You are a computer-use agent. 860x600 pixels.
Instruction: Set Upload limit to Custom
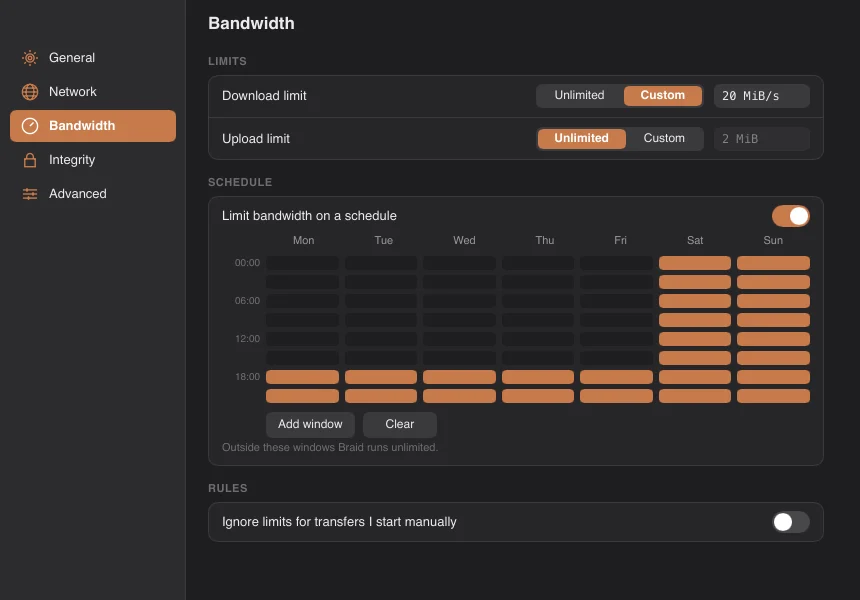664,138
